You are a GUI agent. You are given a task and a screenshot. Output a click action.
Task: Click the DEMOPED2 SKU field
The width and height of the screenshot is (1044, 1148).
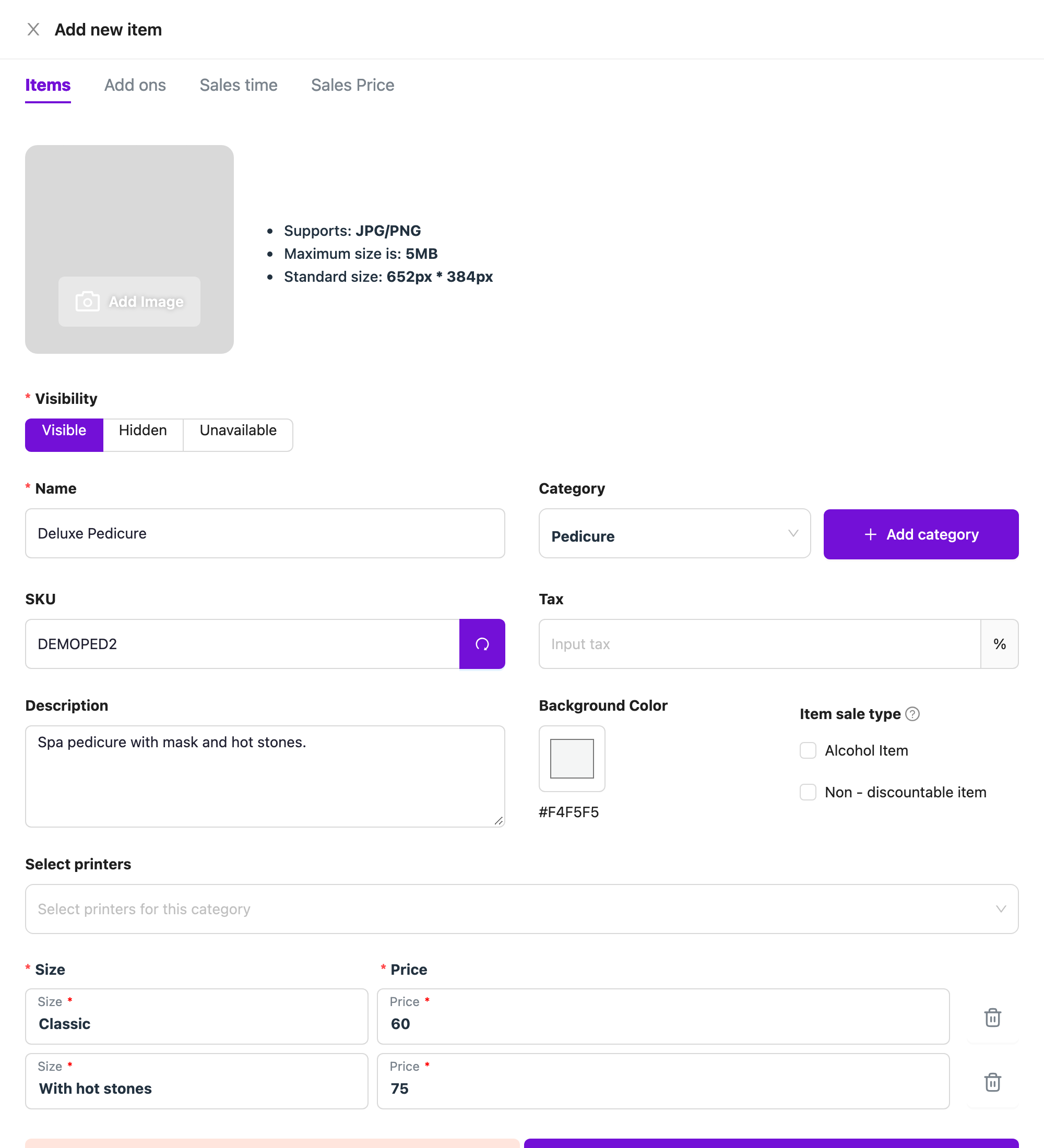point(243,644)
